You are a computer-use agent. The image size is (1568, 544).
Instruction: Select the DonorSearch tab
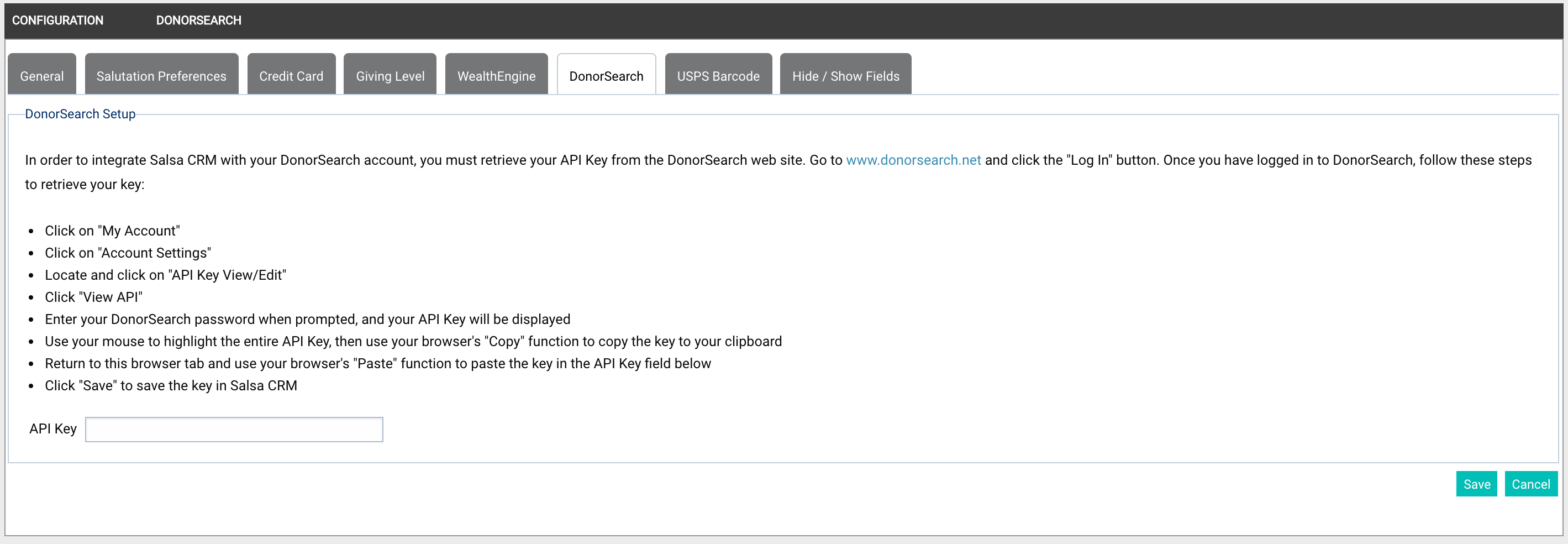coord(606,74)
